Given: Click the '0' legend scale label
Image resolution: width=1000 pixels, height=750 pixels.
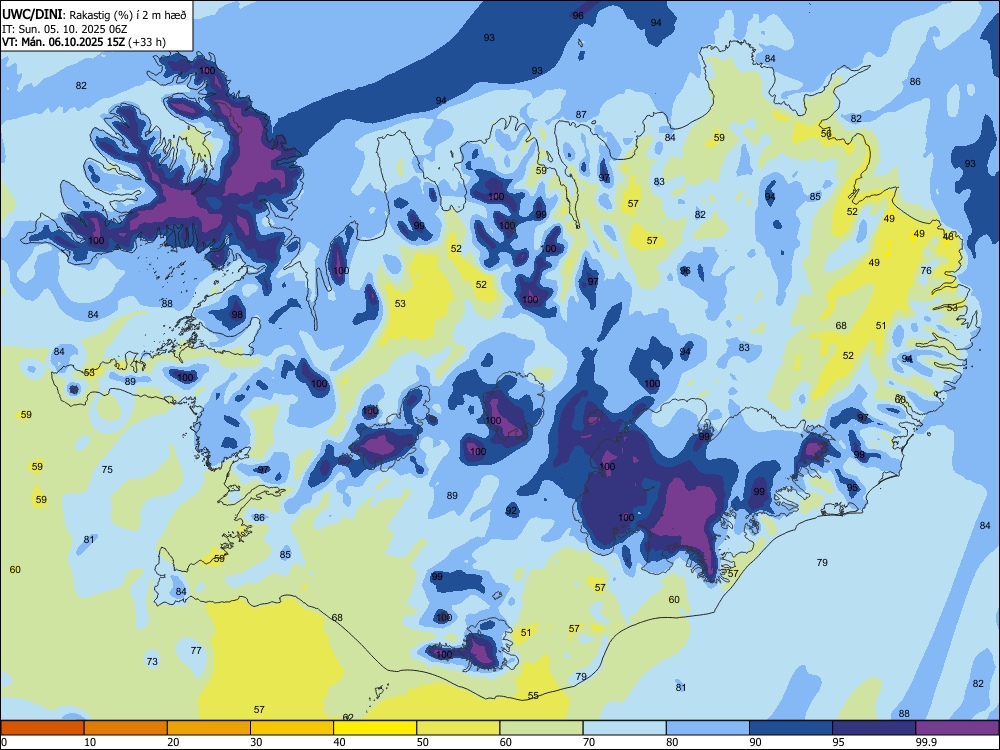Looking at the screenshot, I should click(4, 742).
